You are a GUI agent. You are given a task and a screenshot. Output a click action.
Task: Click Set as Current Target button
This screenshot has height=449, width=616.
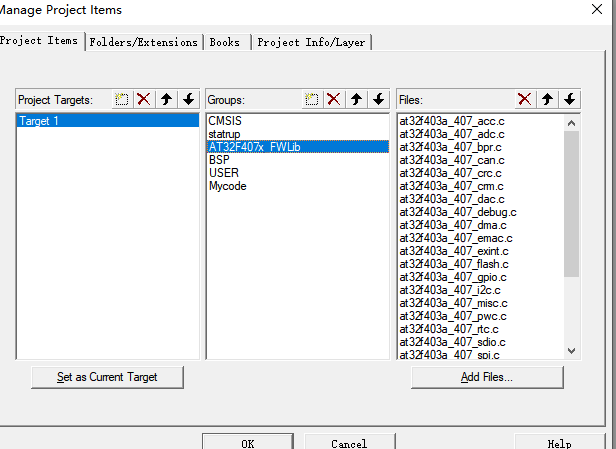[107, 377]
